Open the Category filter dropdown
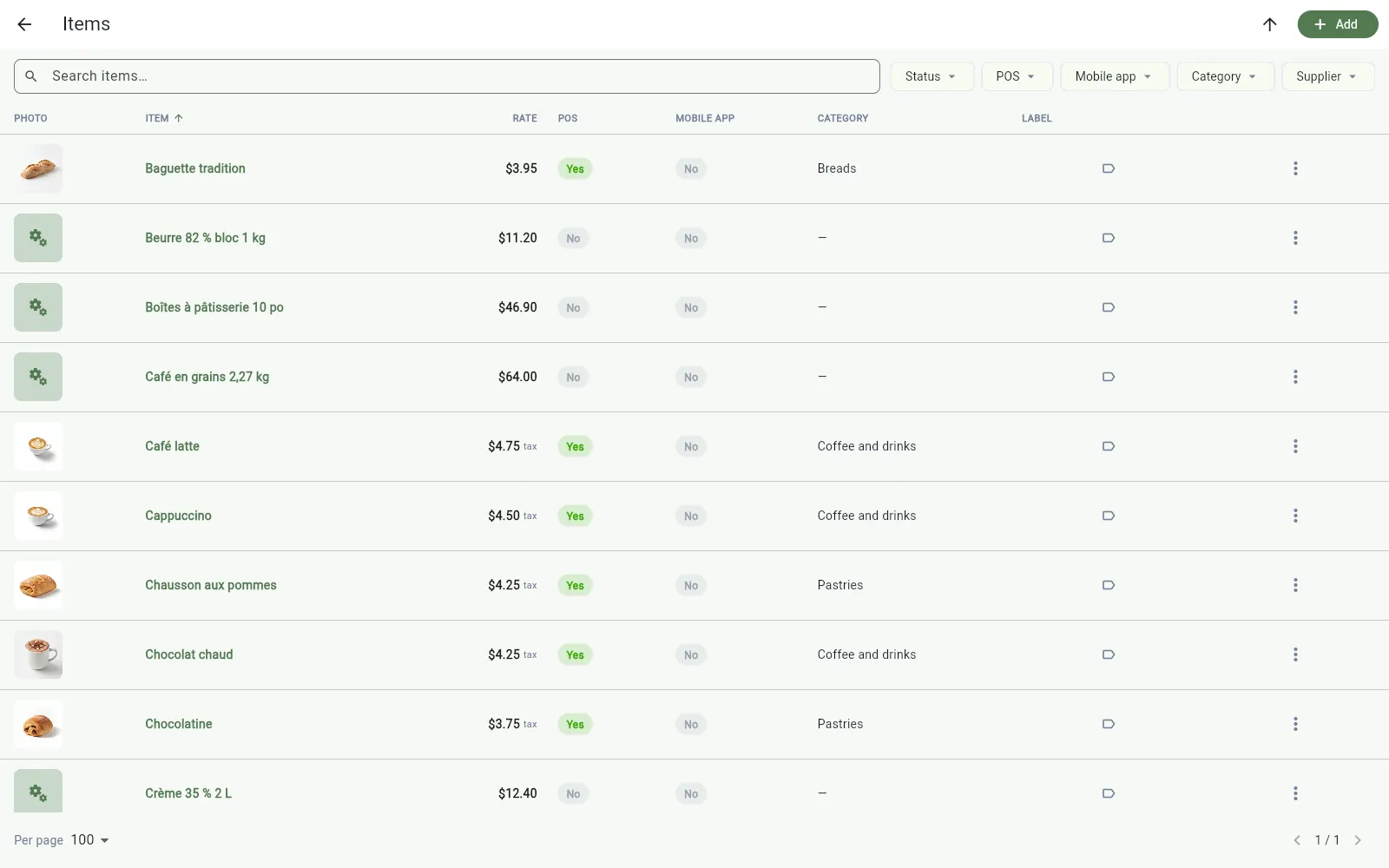This screenshot has width=1389, height=868. pos(1226,76)
